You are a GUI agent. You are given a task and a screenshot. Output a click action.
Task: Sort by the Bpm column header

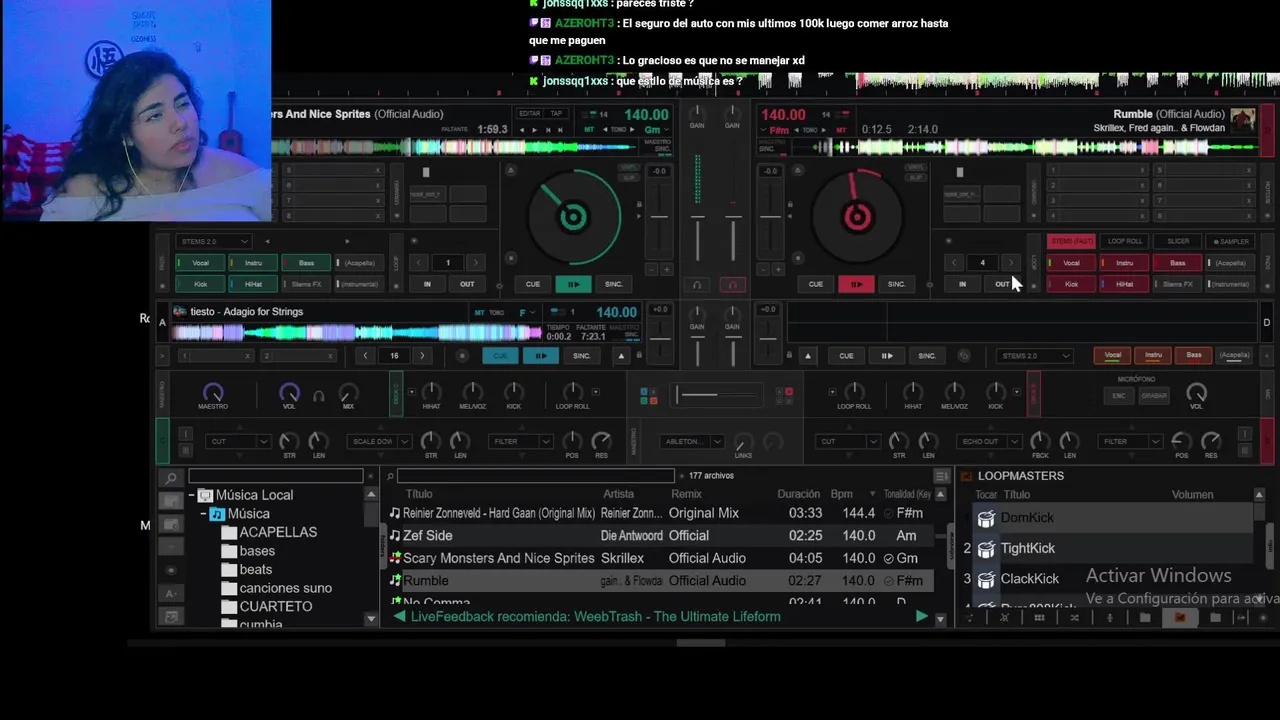coord(841,494)
